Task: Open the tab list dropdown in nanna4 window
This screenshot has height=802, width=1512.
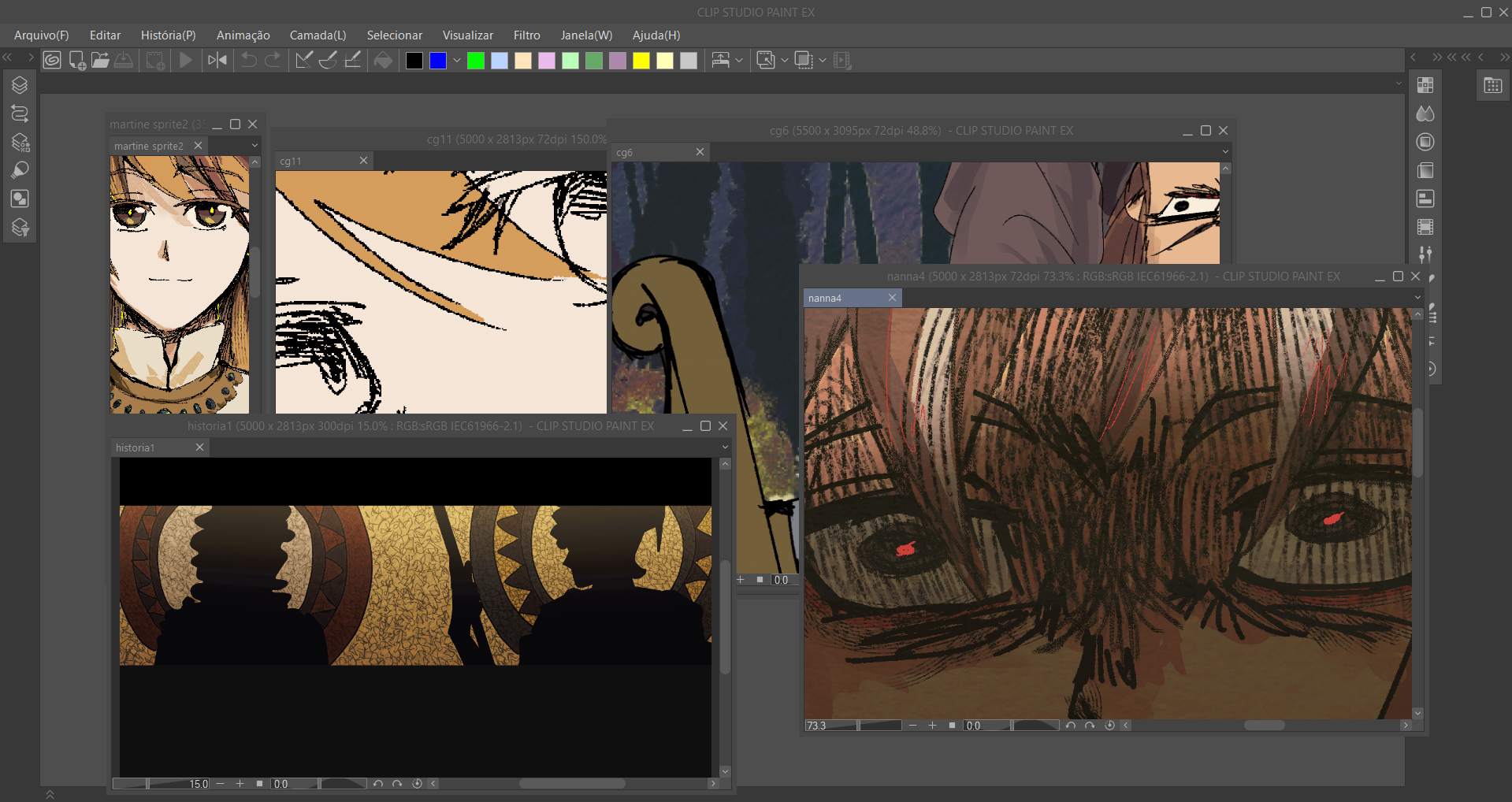Action: 1417,298
